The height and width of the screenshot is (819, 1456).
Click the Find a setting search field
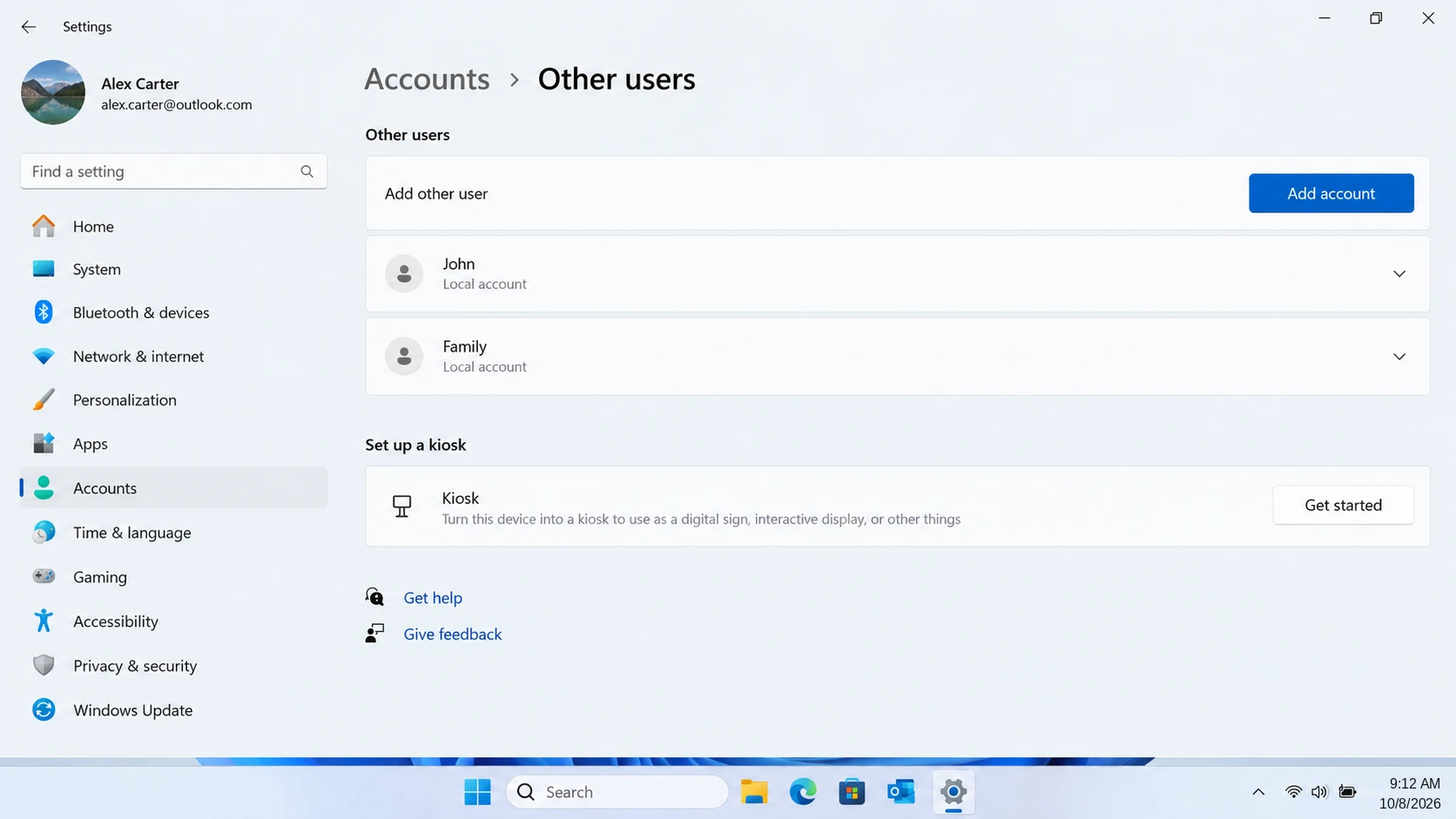pyautogui.click(x=173, y=171)
